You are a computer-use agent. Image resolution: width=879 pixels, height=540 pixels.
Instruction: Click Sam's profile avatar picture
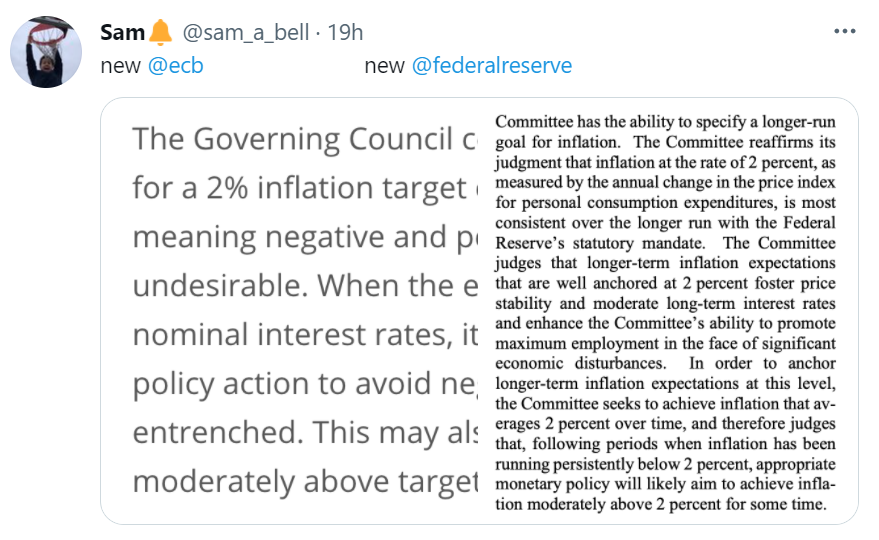pos(46,51)
